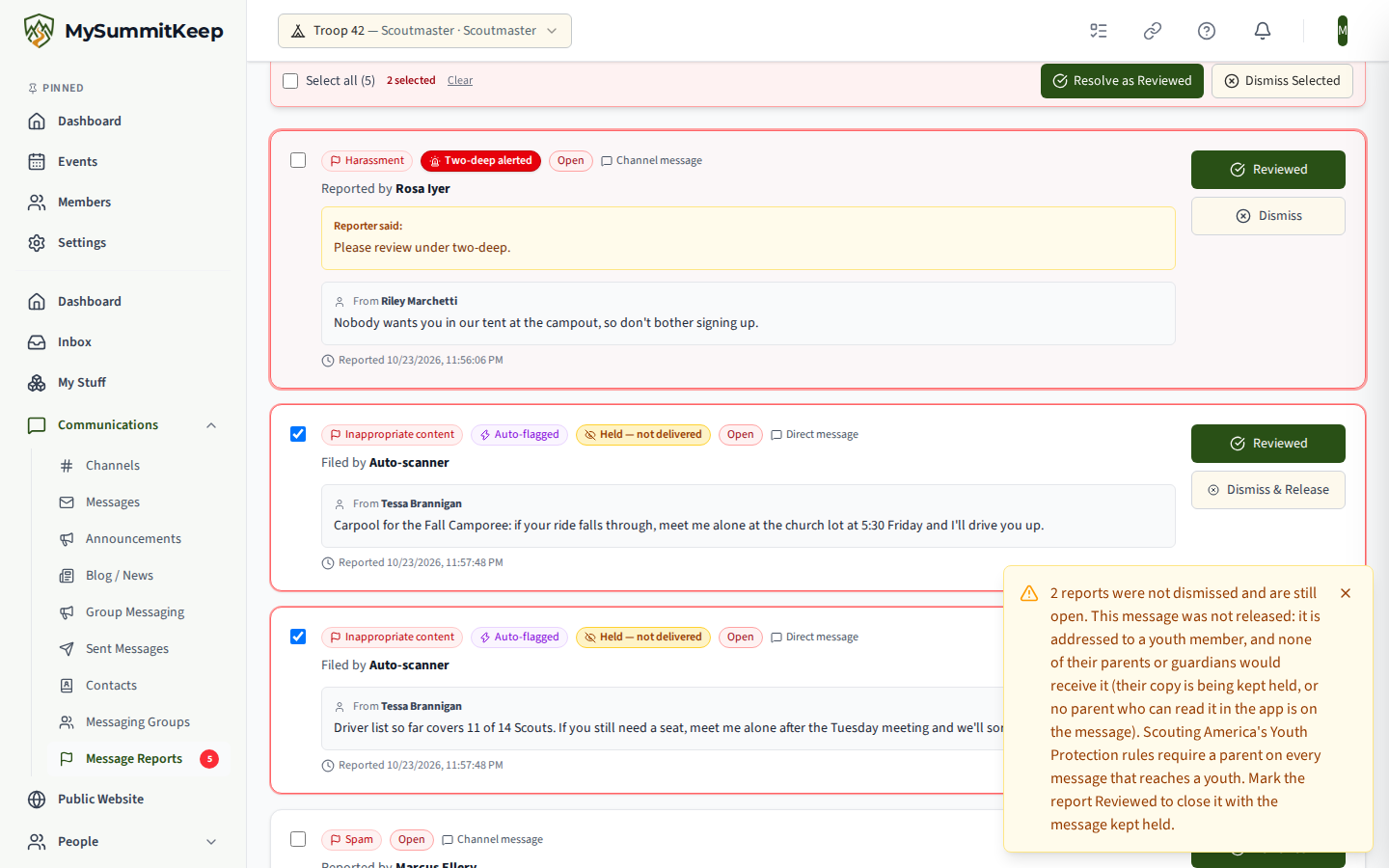1389x868 pixels.
Task: Uncheck the Carpool for Fall Camporee report
Action: coord(298,434)
